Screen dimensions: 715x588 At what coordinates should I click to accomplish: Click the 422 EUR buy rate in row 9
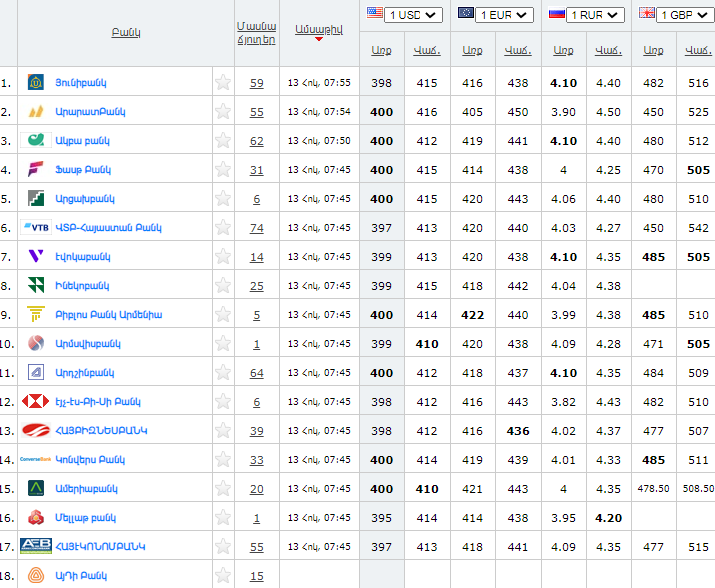pos(472,315)
